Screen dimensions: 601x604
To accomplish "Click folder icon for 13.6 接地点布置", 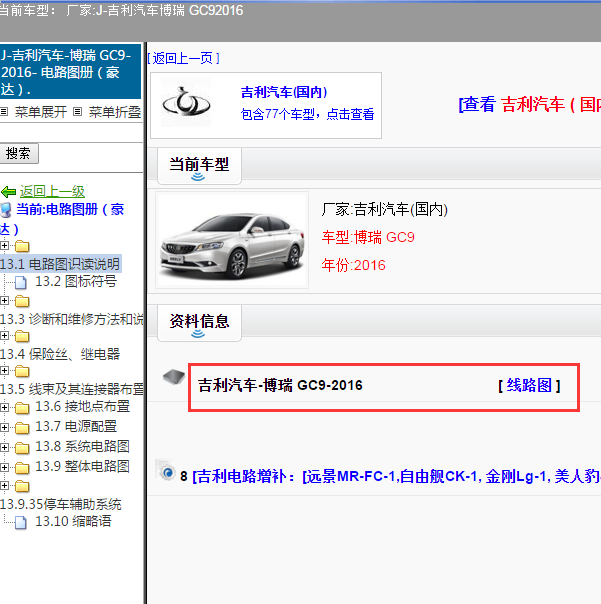I will tap(22, 407).
